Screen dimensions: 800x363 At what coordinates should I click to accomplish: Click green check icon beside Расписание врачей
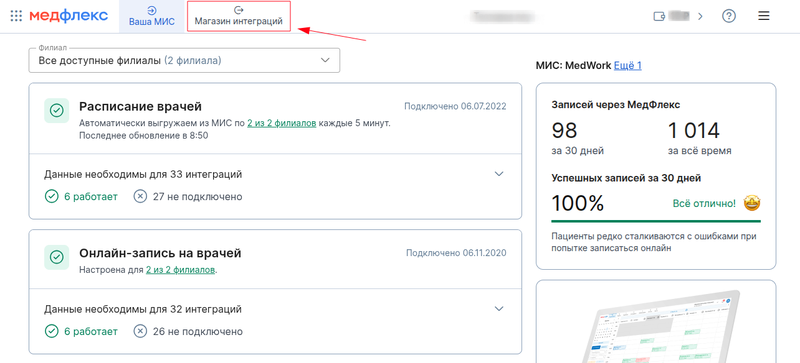[x=57, y=110]
